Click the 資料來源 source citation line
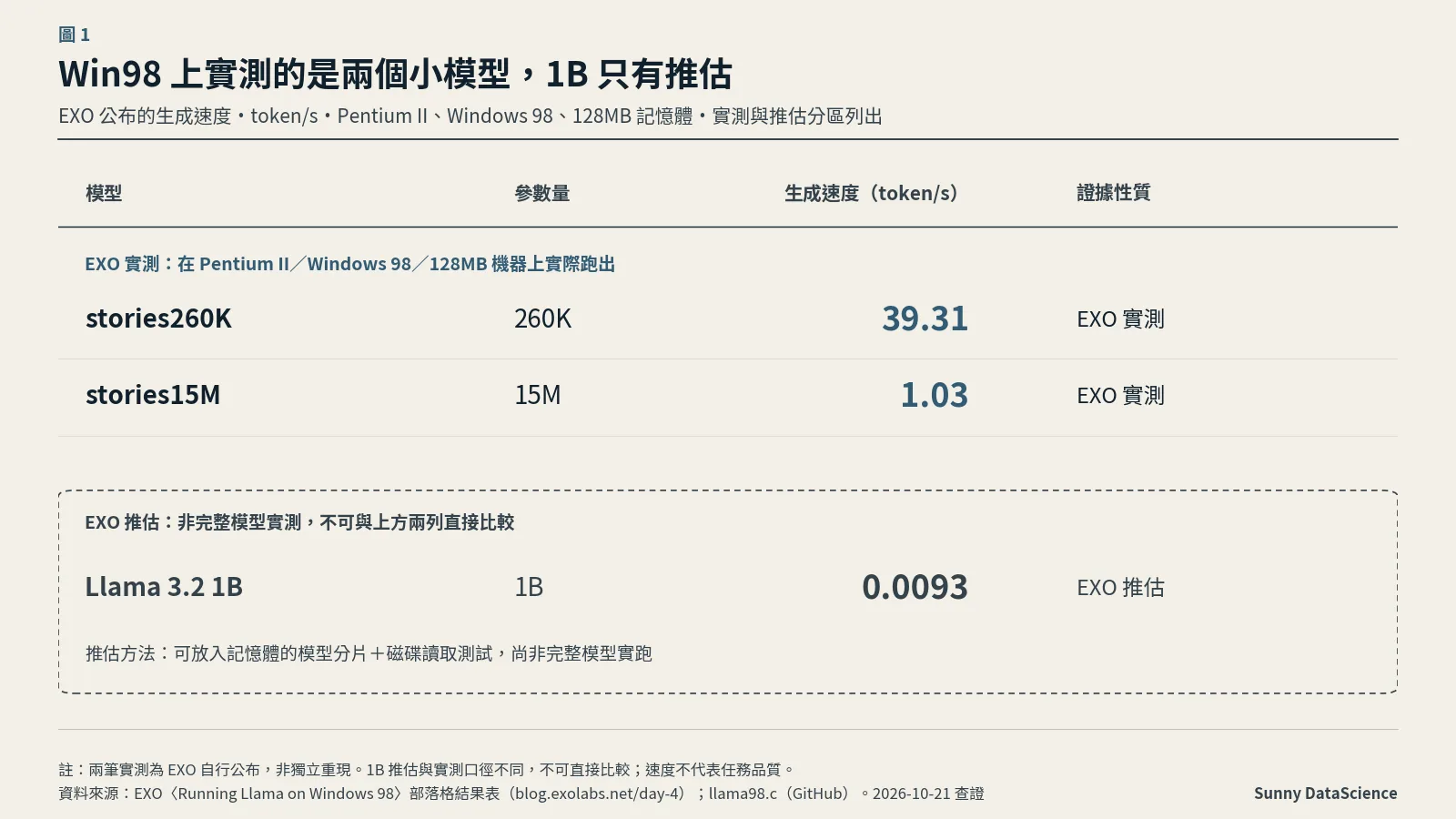1456x819 pixels. pyautogui.click(x=521, y=794)
